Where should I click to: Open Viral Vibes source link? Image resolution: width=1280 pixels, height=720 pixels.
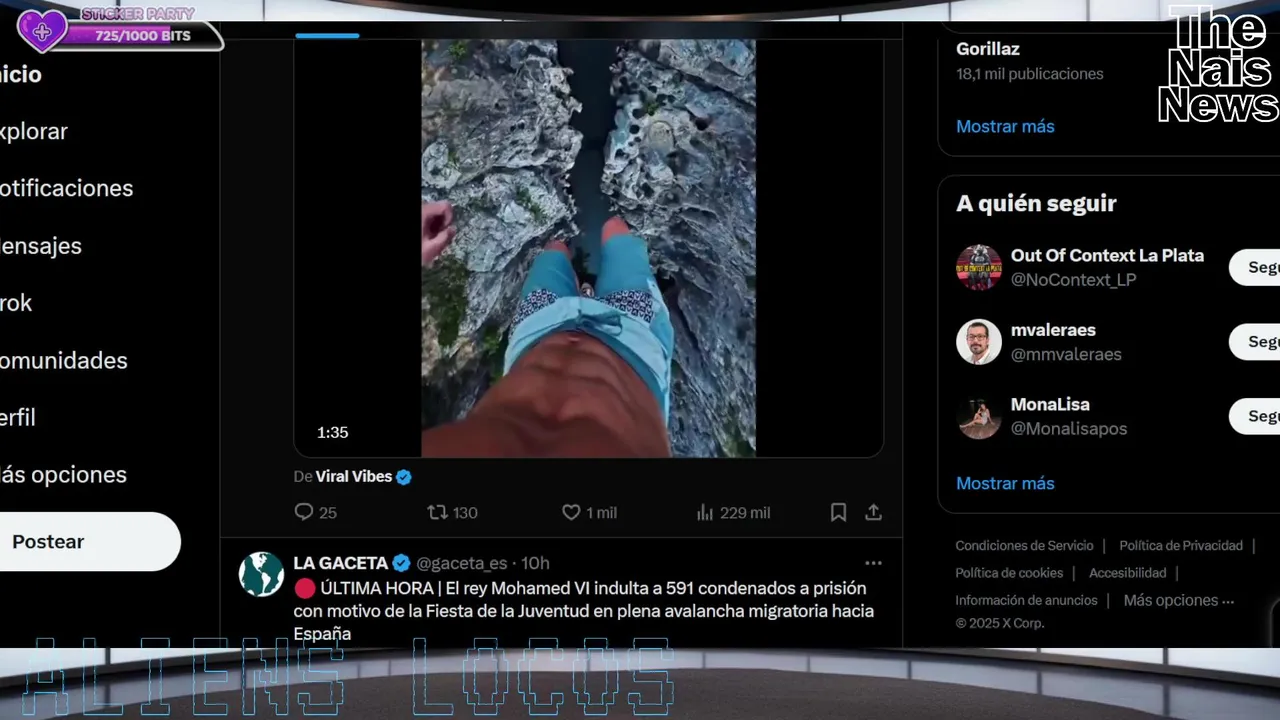coord(354,477)
